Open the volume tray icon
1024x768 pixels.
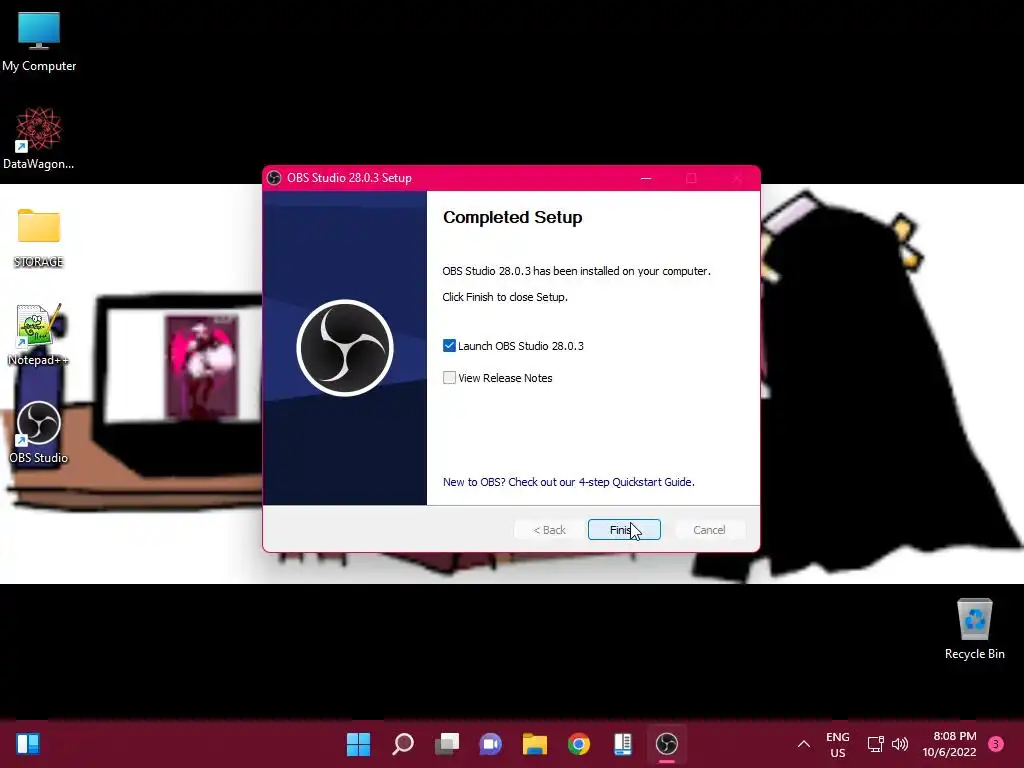900,744
